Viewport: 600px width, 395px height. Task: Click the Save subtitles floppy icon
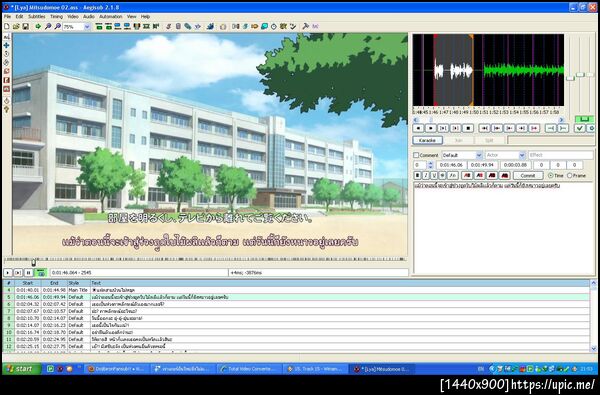pyautogui.click(x=26, y=26)
